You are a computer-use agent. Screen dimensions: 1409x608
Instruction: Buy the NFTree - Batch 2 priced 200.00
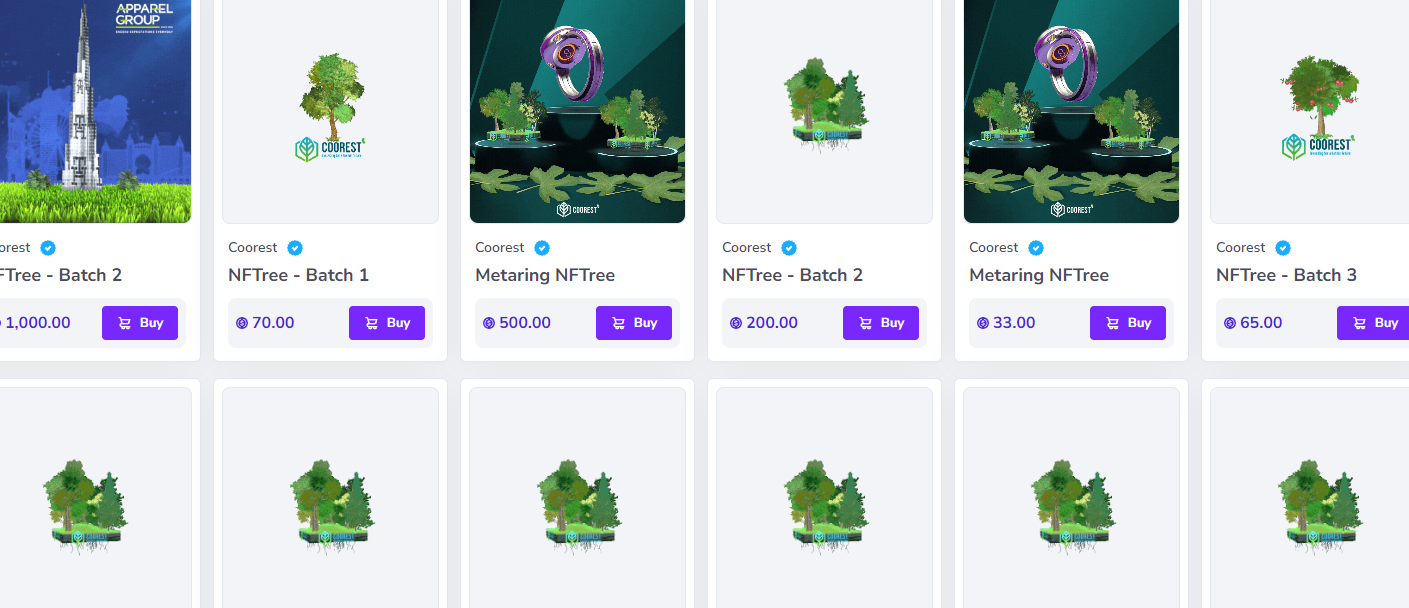click(881, 323)
